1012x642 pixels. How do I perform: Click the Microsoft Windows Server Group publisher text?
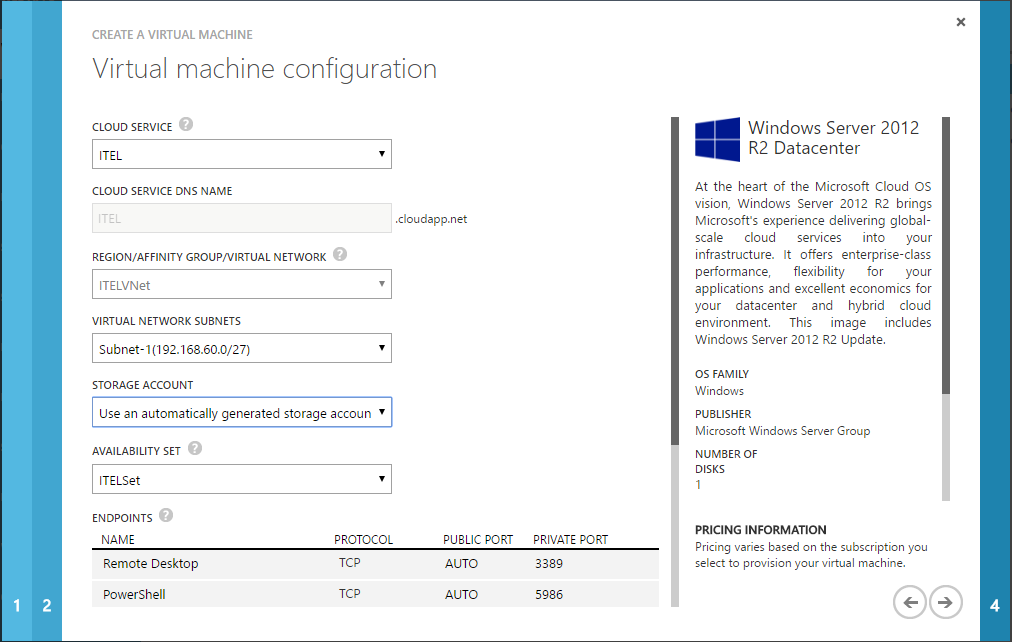782,430
